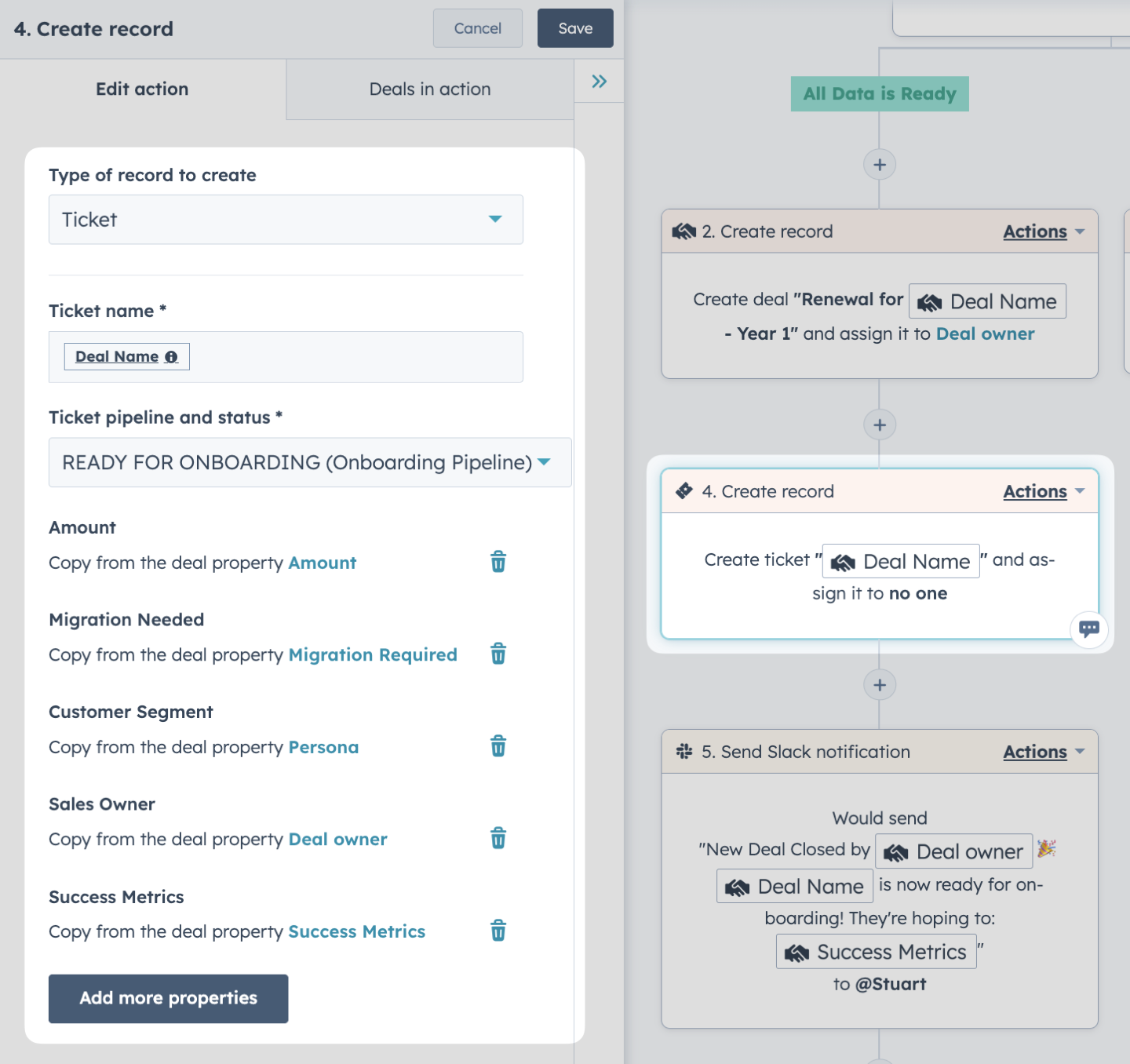Click Add more properties button
1130x1064 pixels.
[x=168, y=998]
